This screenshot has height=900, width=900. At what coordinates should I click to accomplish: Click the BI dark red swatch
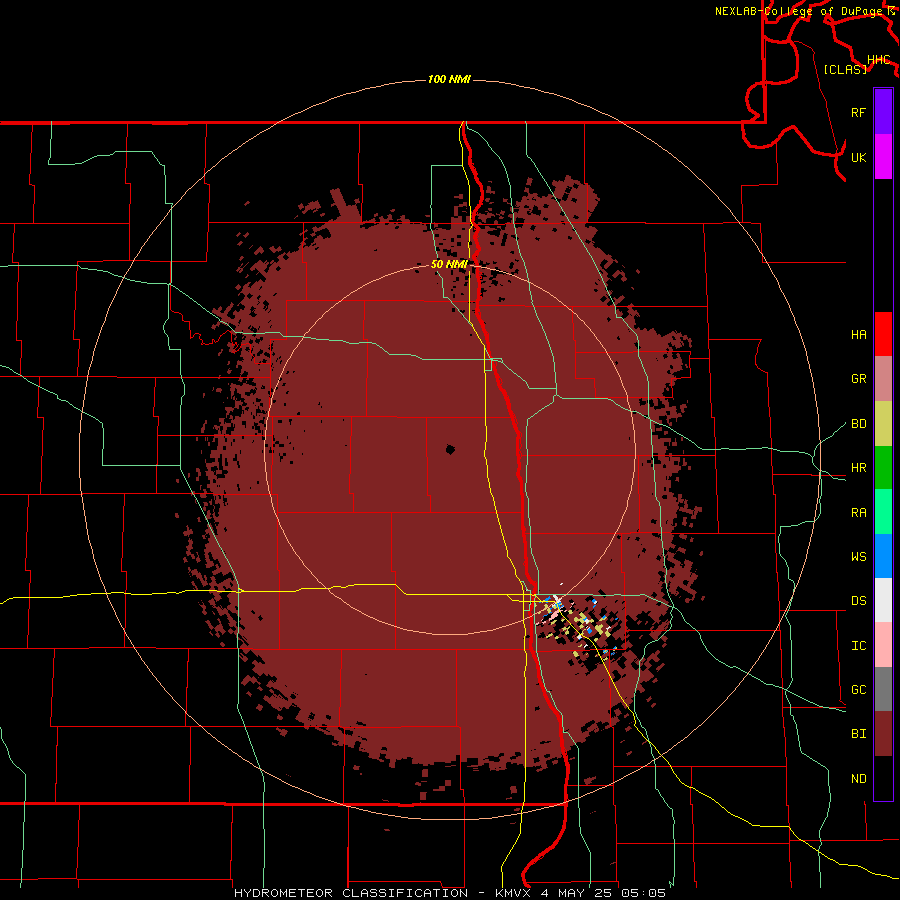(883, 734)
